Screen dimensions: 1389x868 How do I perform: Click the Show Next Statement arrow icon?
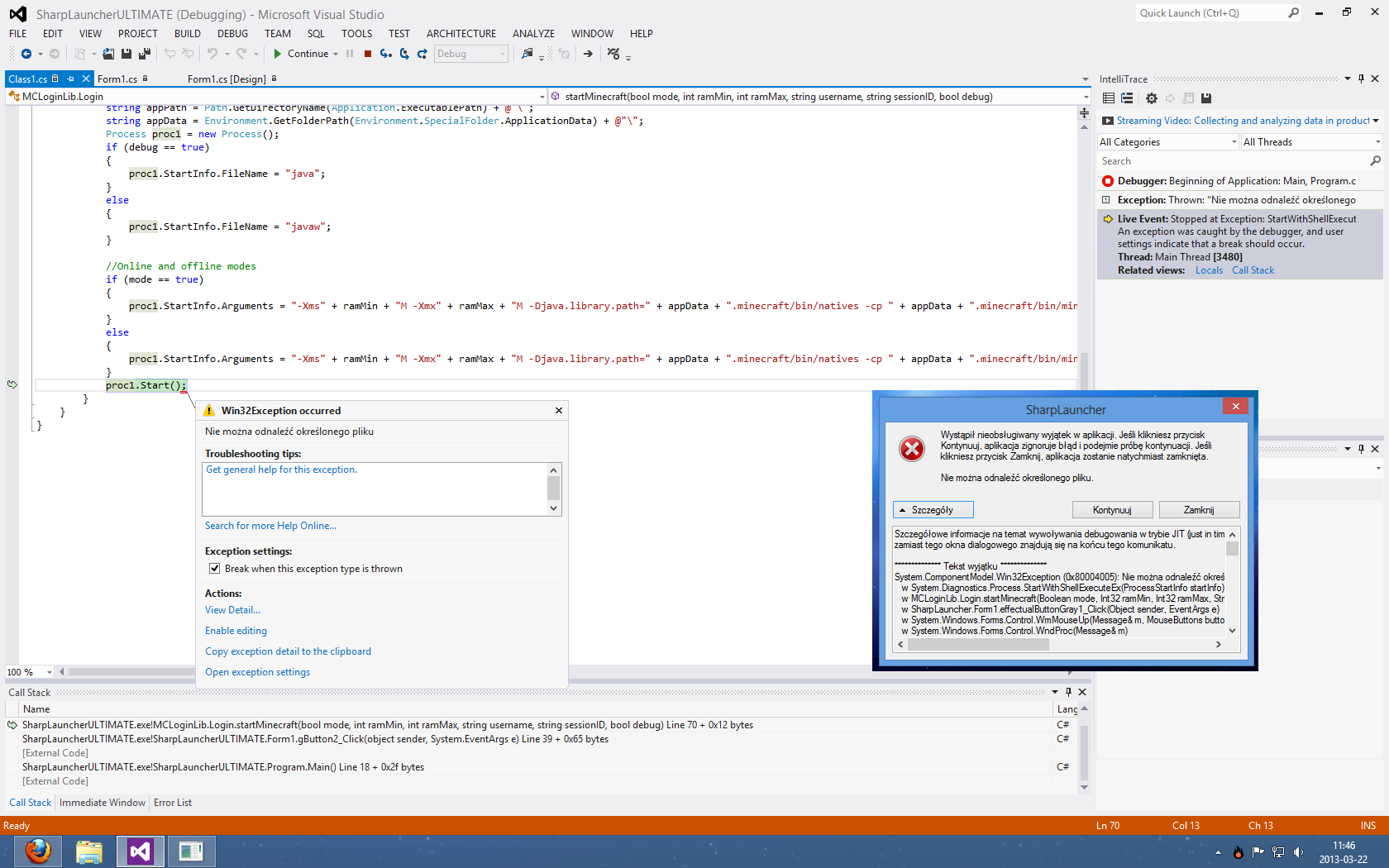[588, 54]
